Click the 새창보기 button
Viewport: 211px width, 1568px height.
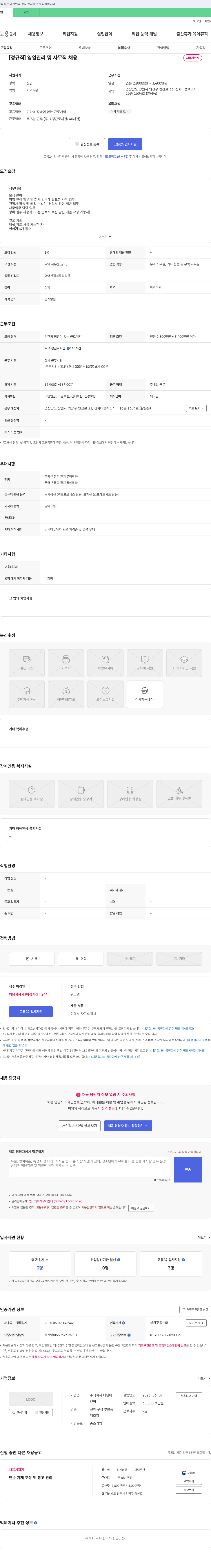tap(189, 1490)
